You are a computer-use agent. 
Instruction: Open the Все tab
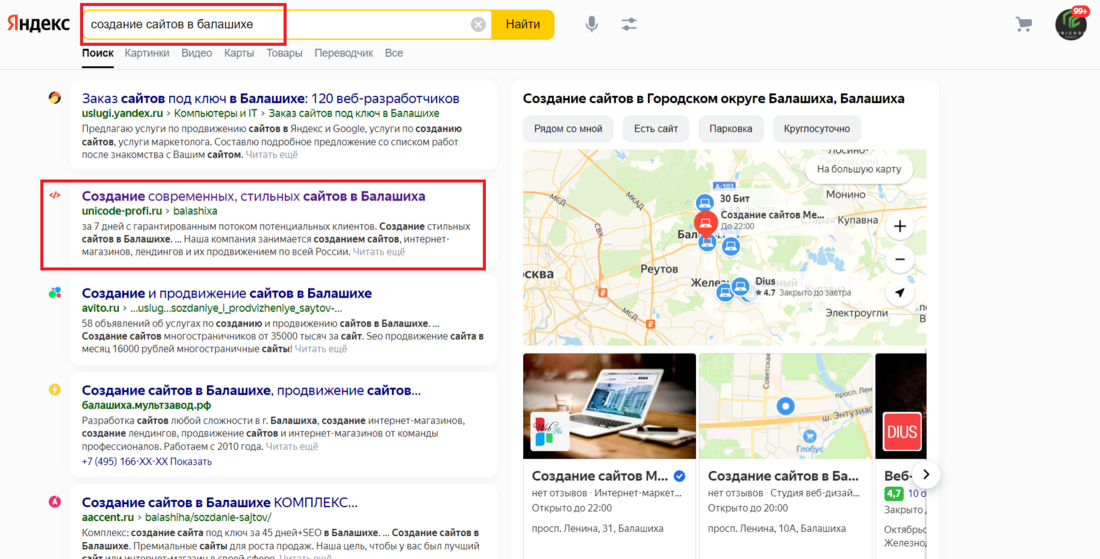pos(394,53)
